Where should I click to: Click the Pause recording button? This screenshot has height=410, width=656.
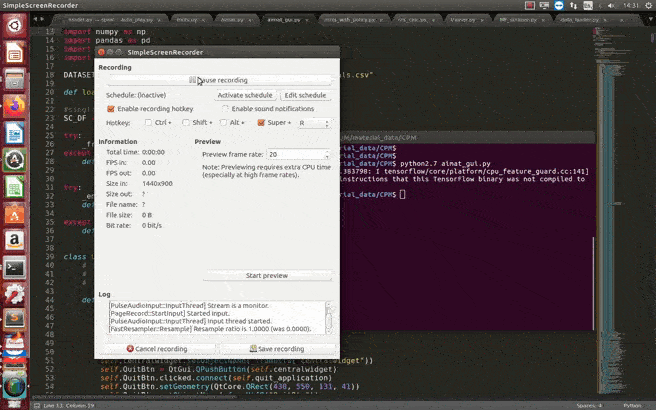point(217,80)
